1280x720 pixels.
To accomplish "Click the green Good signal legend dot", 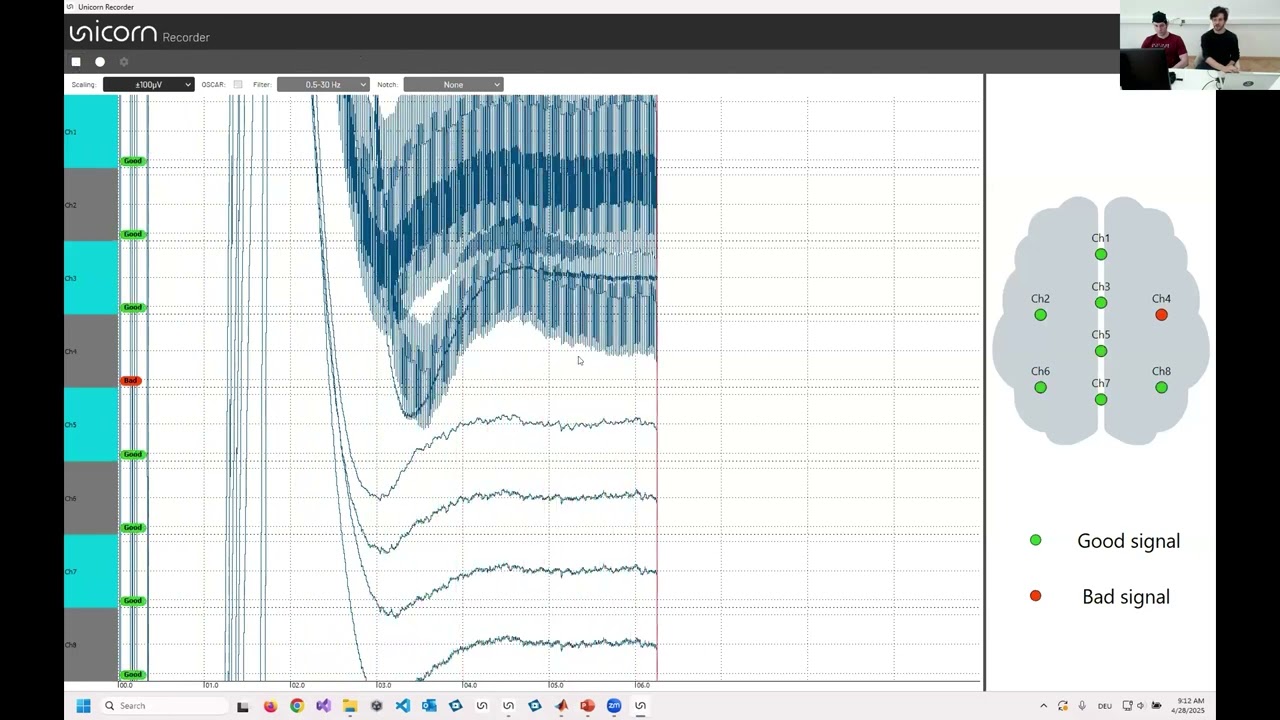I will (1036, 540).
